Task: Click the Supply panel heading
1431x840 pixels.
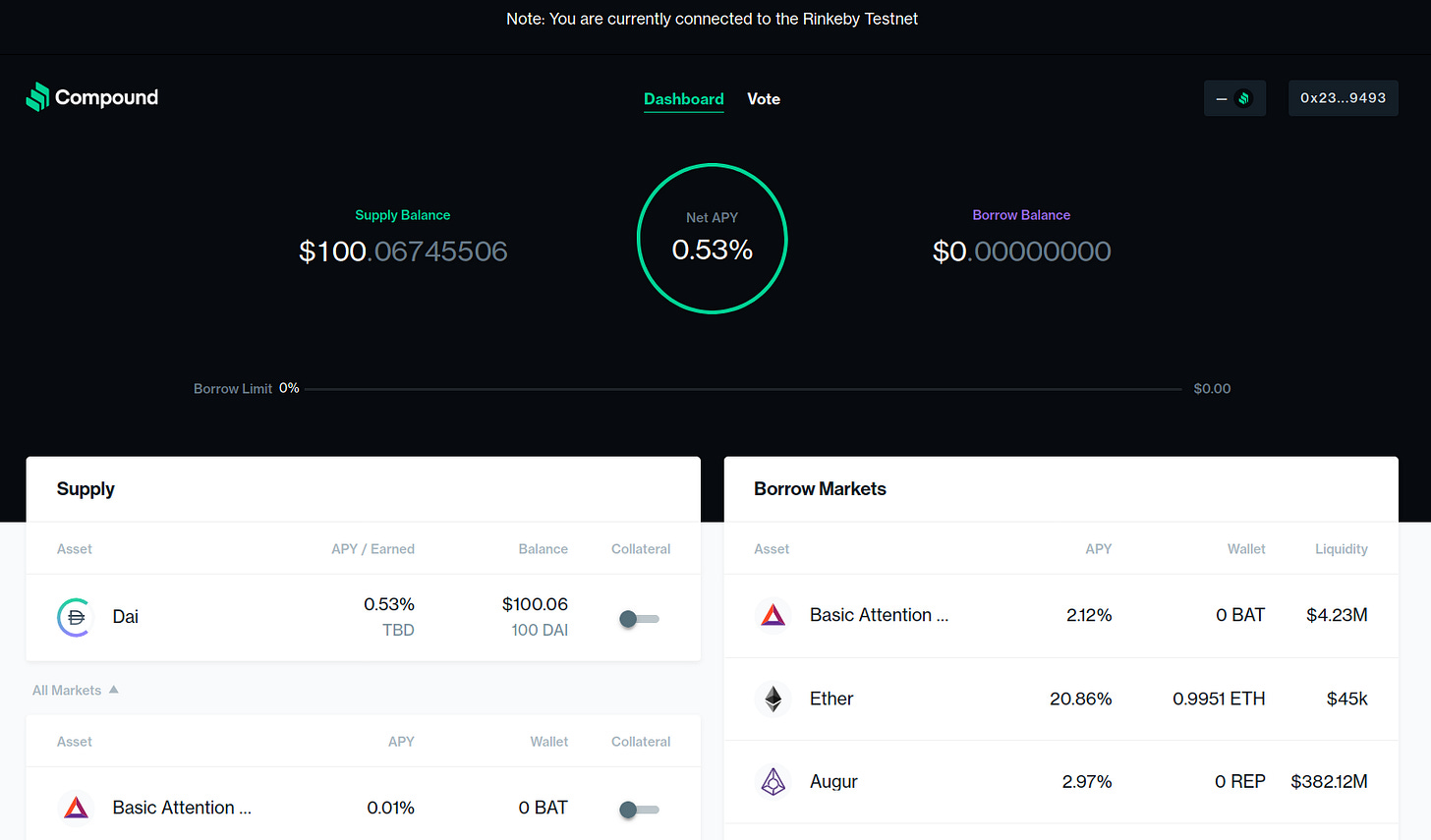Action: [x=86, y=489]
